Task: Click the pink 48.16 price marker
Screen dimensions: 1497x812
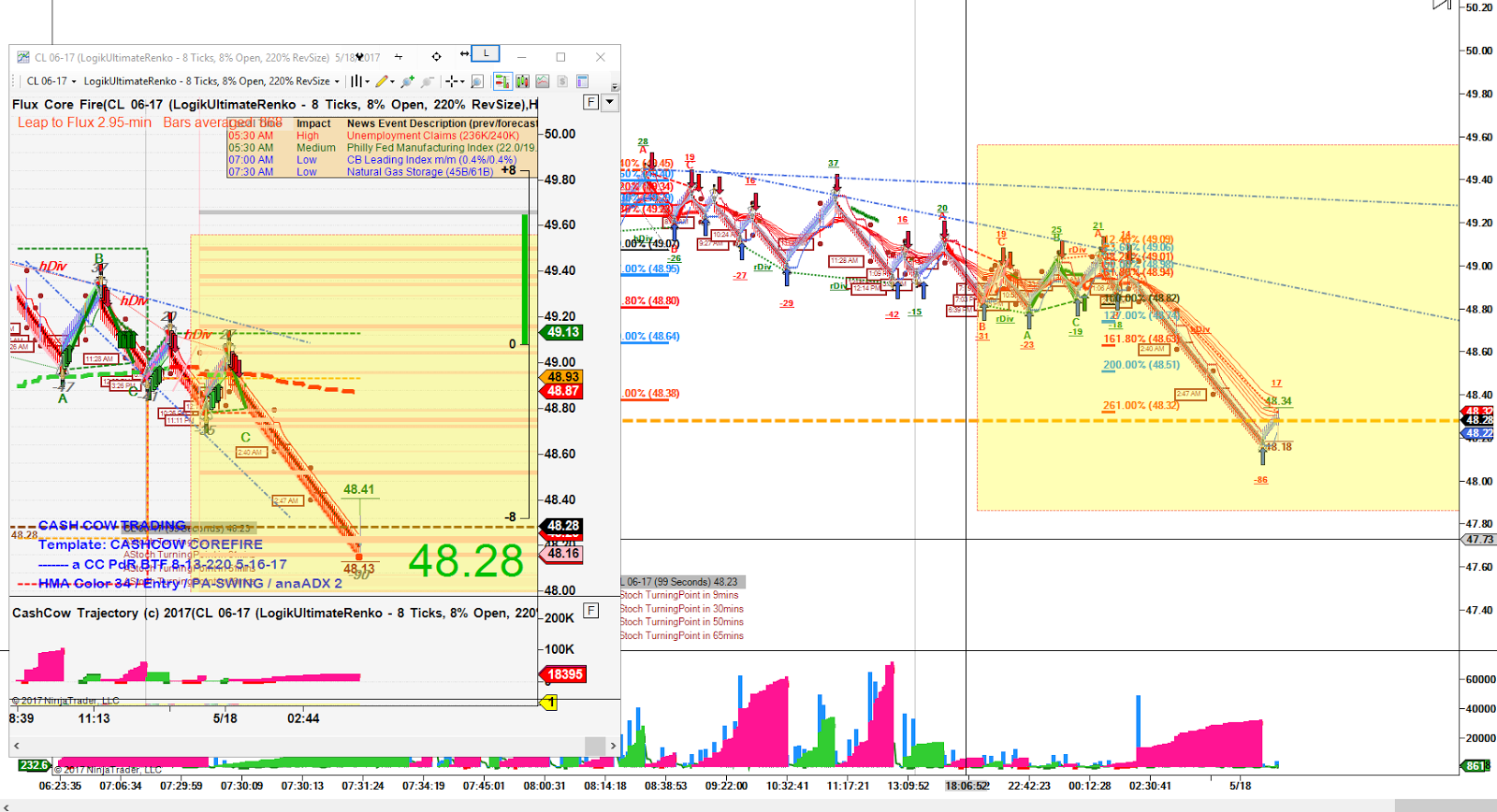Action: (x=561, y=554)
